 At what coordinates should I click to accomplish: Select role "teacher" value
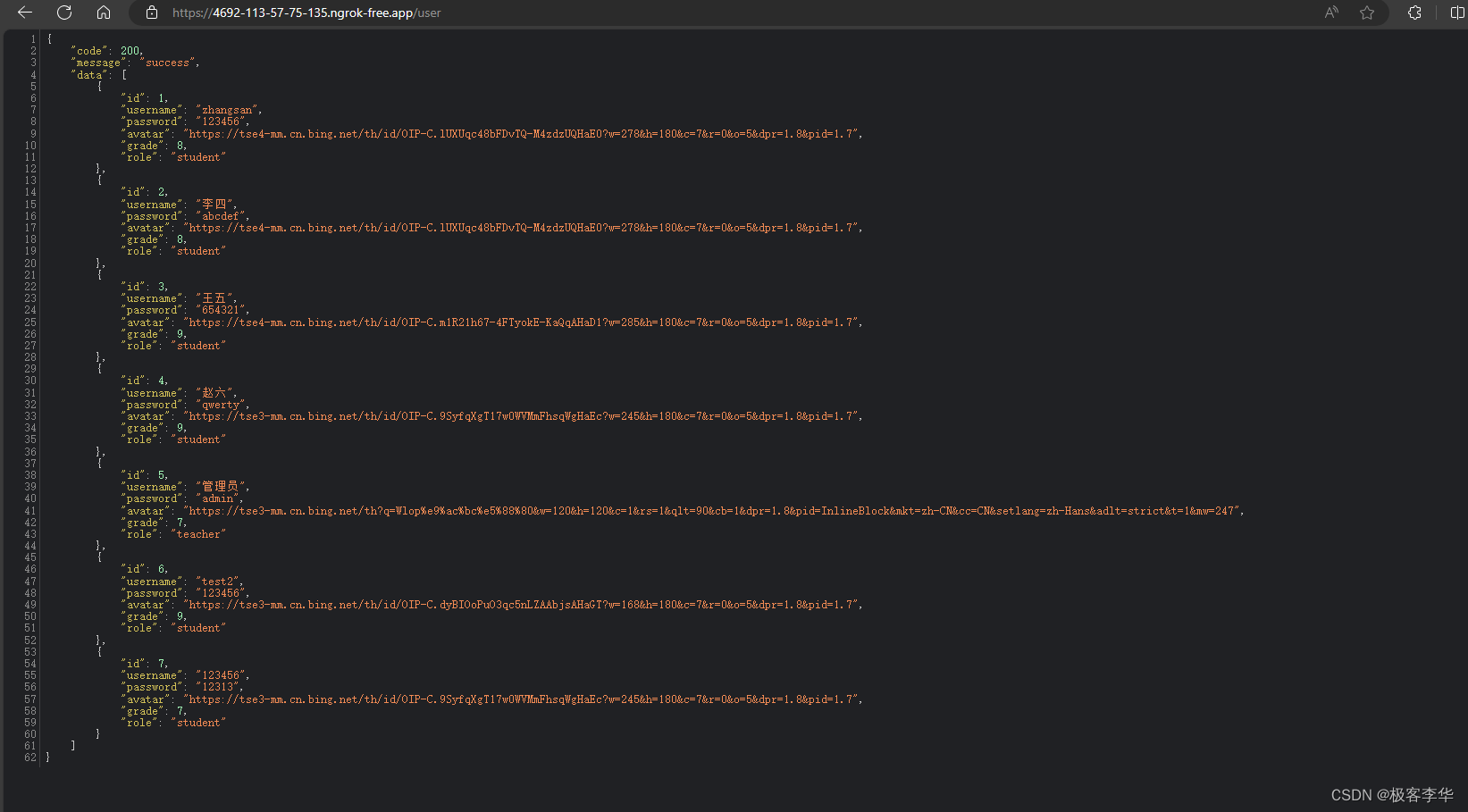pyautogui.click(x=198, y=534)
